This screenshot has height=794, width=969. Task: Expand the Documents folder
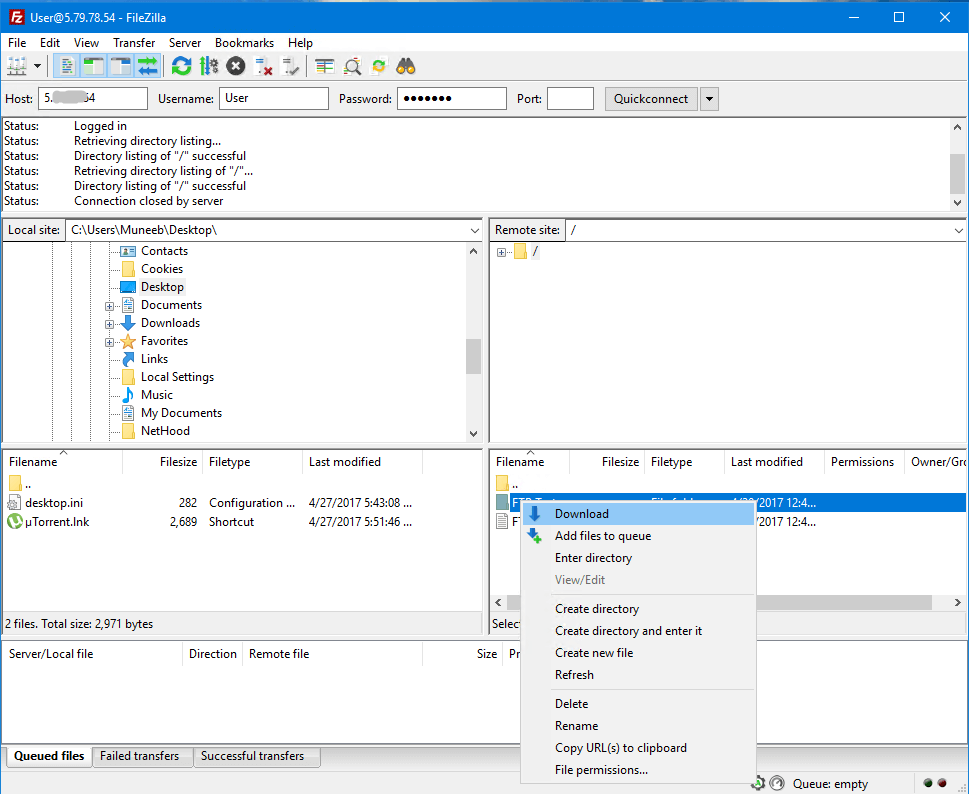pyautogui.click(x=110, y=304)
